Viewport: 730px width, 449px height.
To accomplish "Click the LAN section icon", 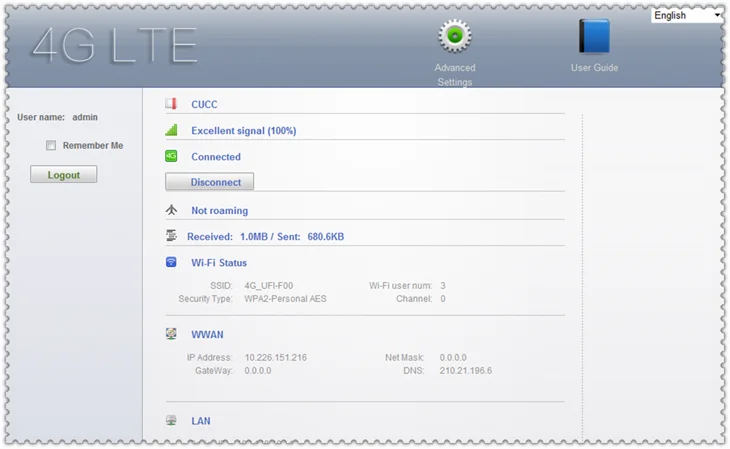I will 171,421.
